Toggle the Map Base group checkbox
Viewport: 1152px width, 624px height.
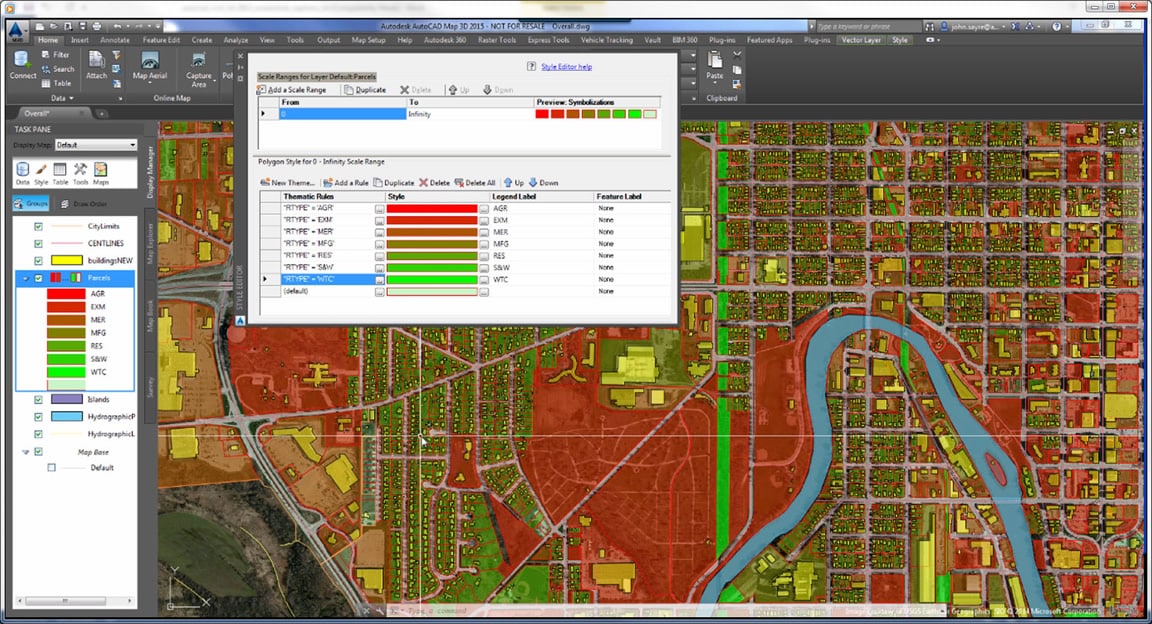tap(38, 452)
